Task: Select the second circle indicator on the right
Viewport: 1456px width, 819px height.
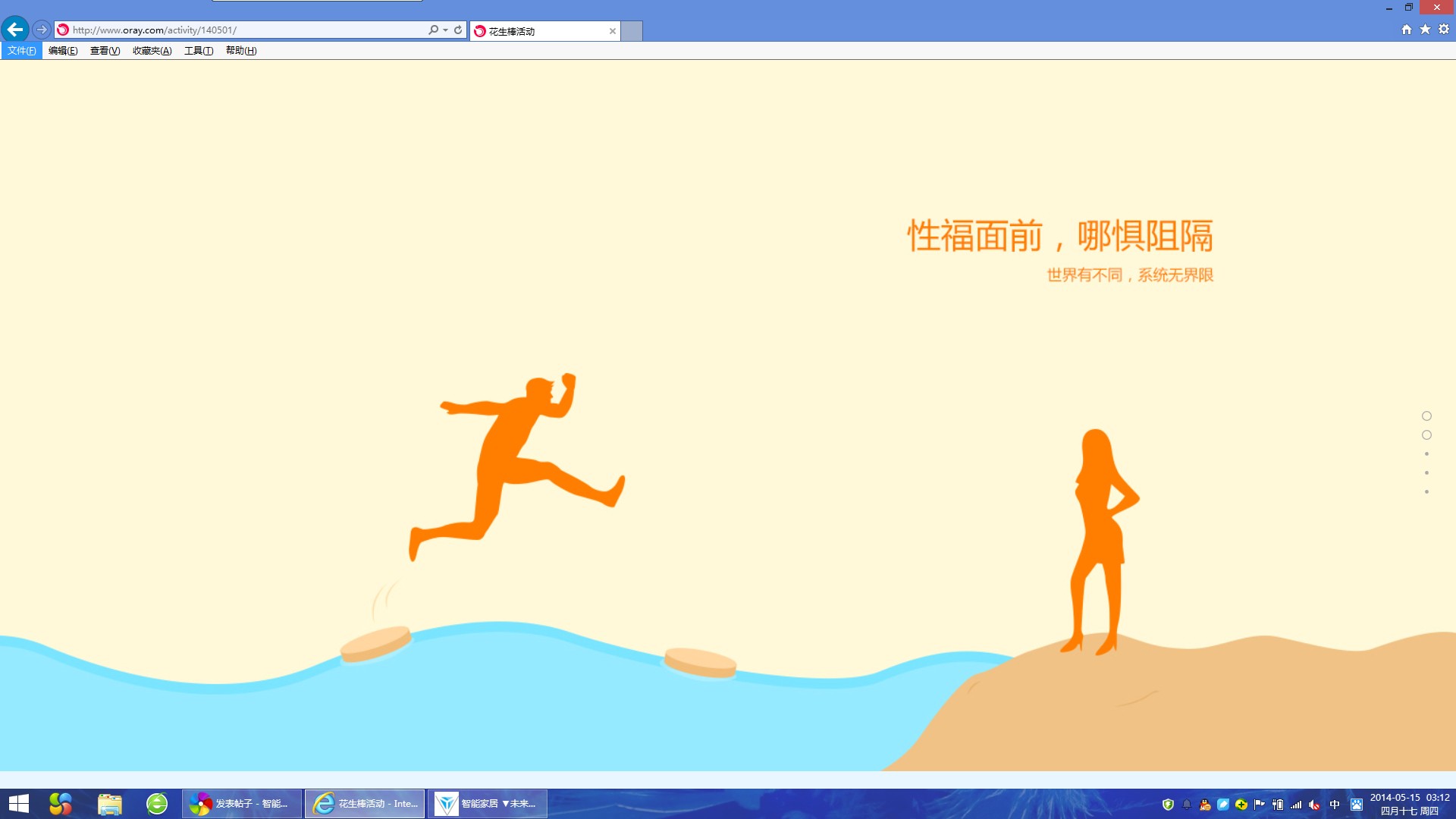Action: point(1428,435)
